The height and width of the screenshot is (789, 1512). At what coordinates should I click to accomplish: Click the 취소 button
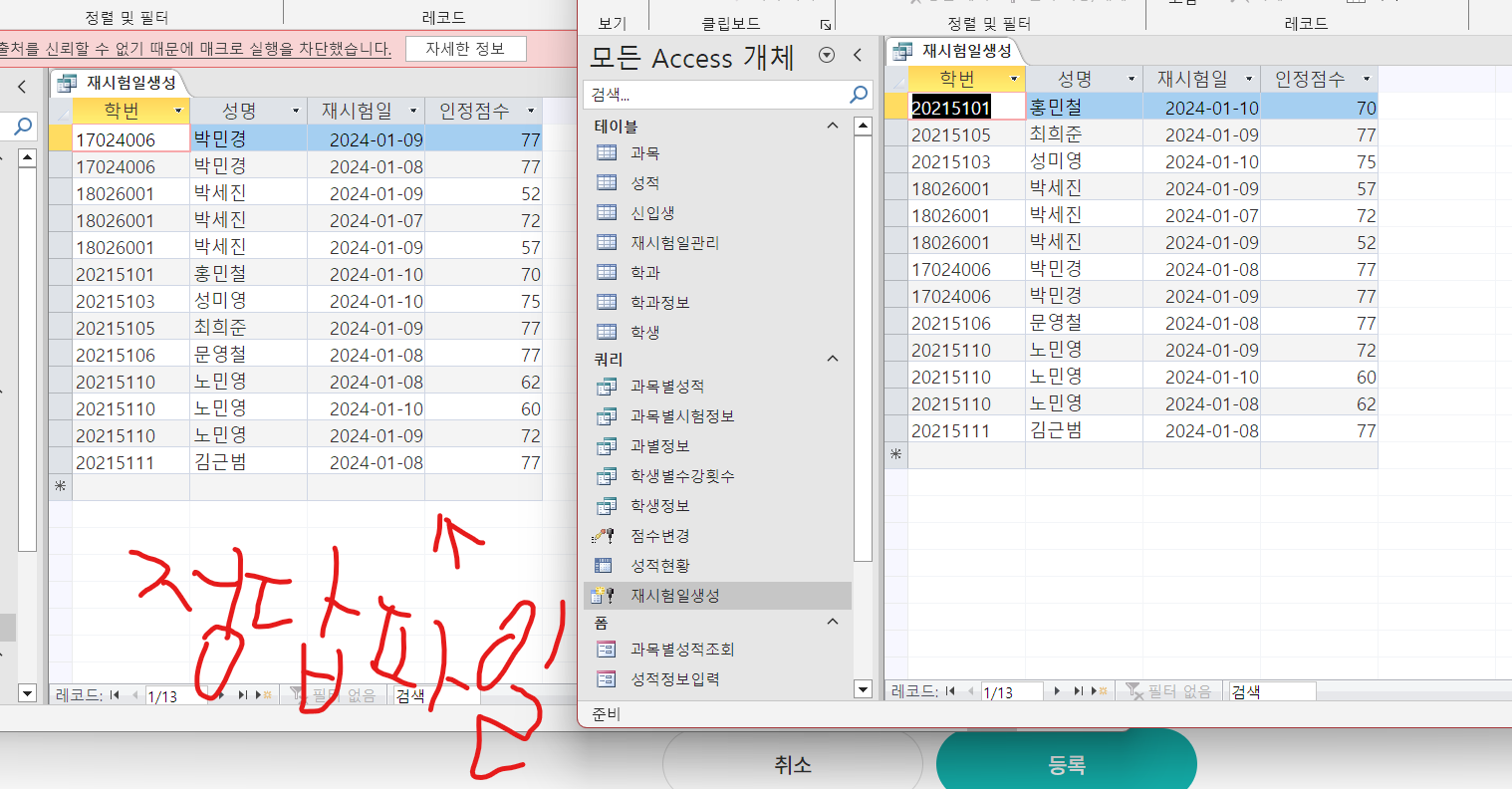point(793,764)
